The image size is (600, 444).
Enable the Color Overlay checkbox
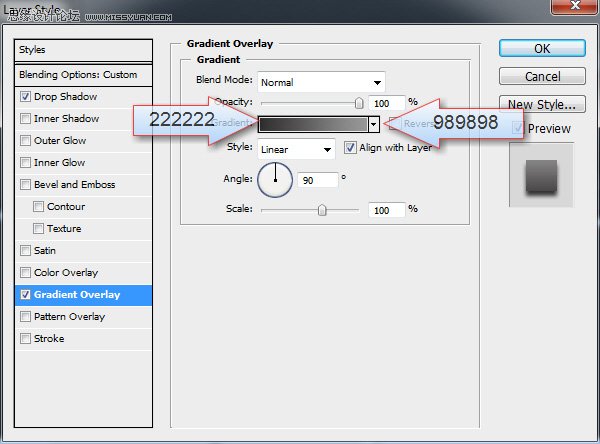click(25, 273)
